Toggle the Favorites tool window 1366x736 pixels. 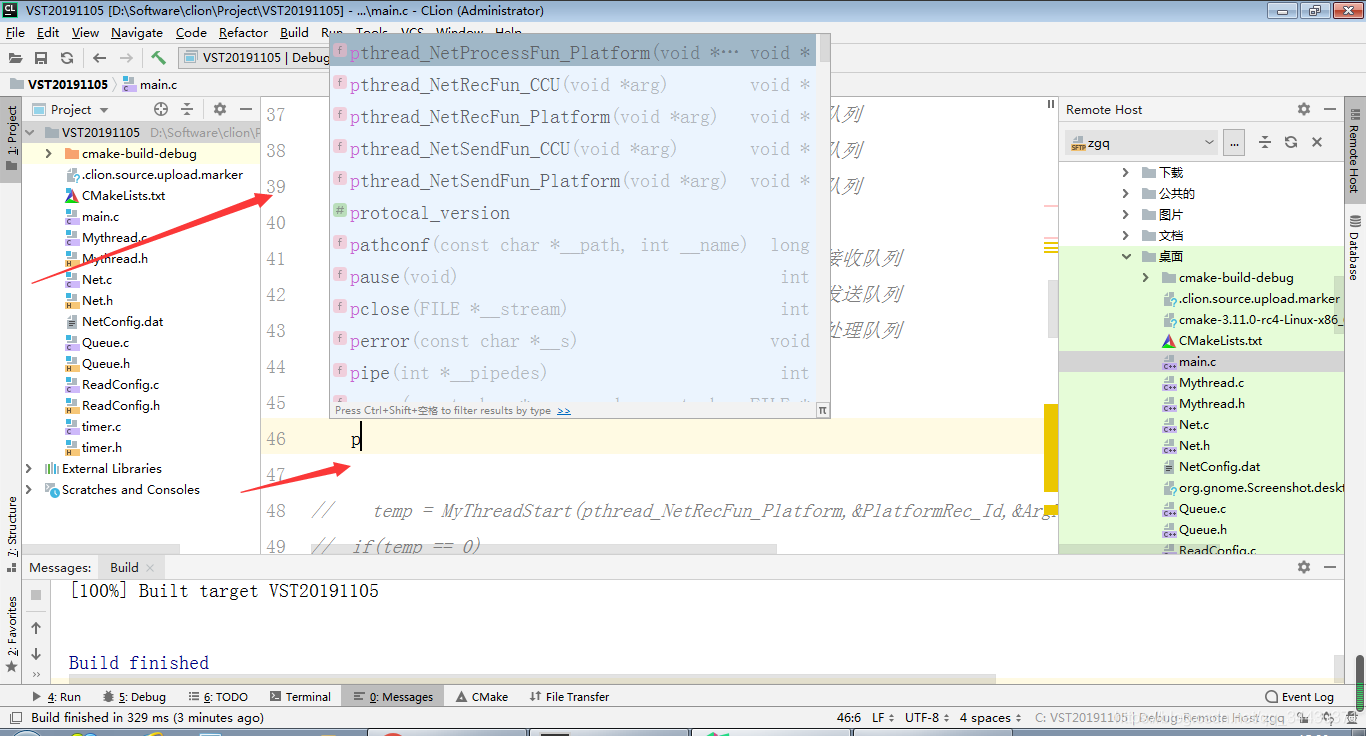click(x=13, y=625)
